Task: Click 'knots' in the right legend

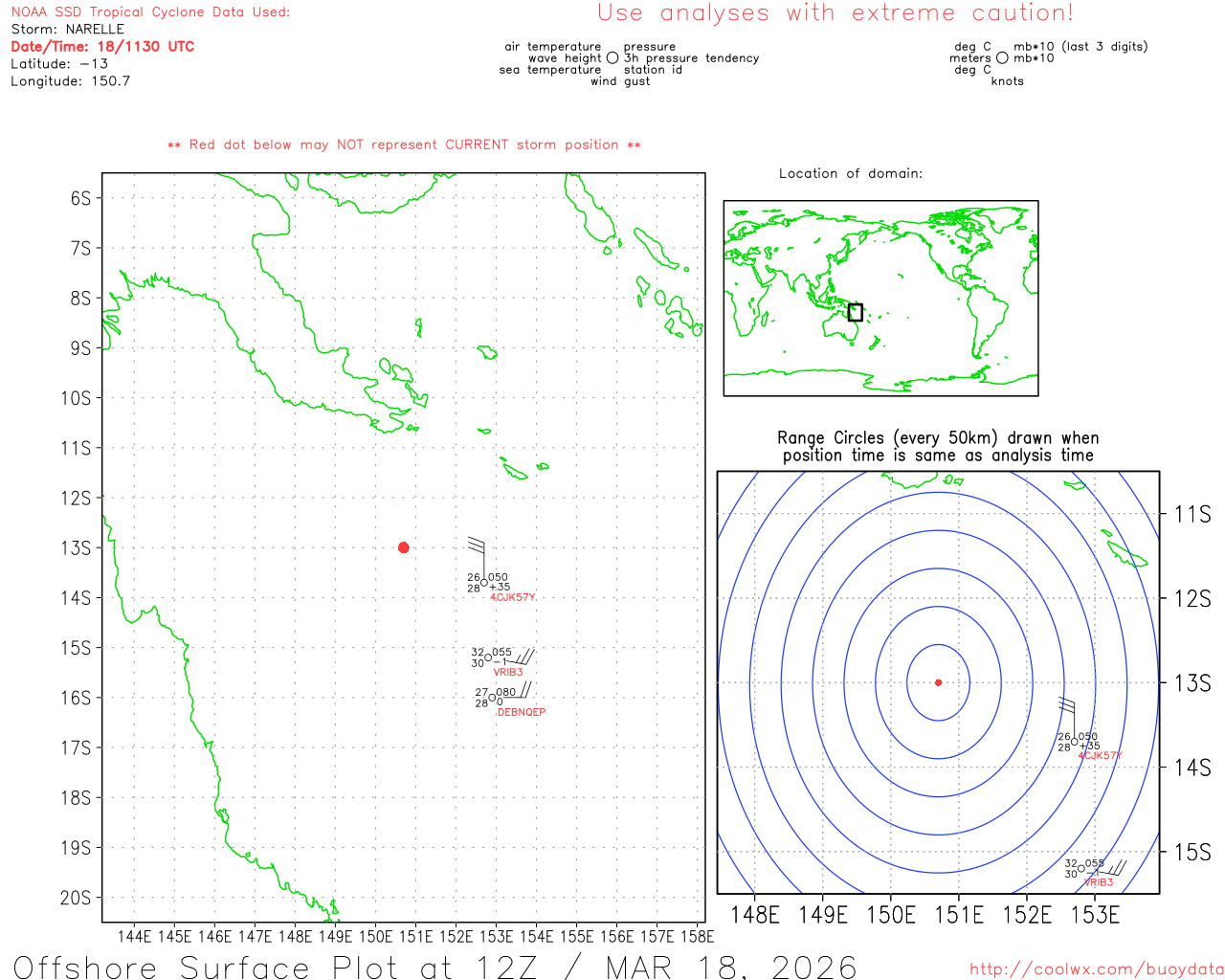Action: 1007,80
